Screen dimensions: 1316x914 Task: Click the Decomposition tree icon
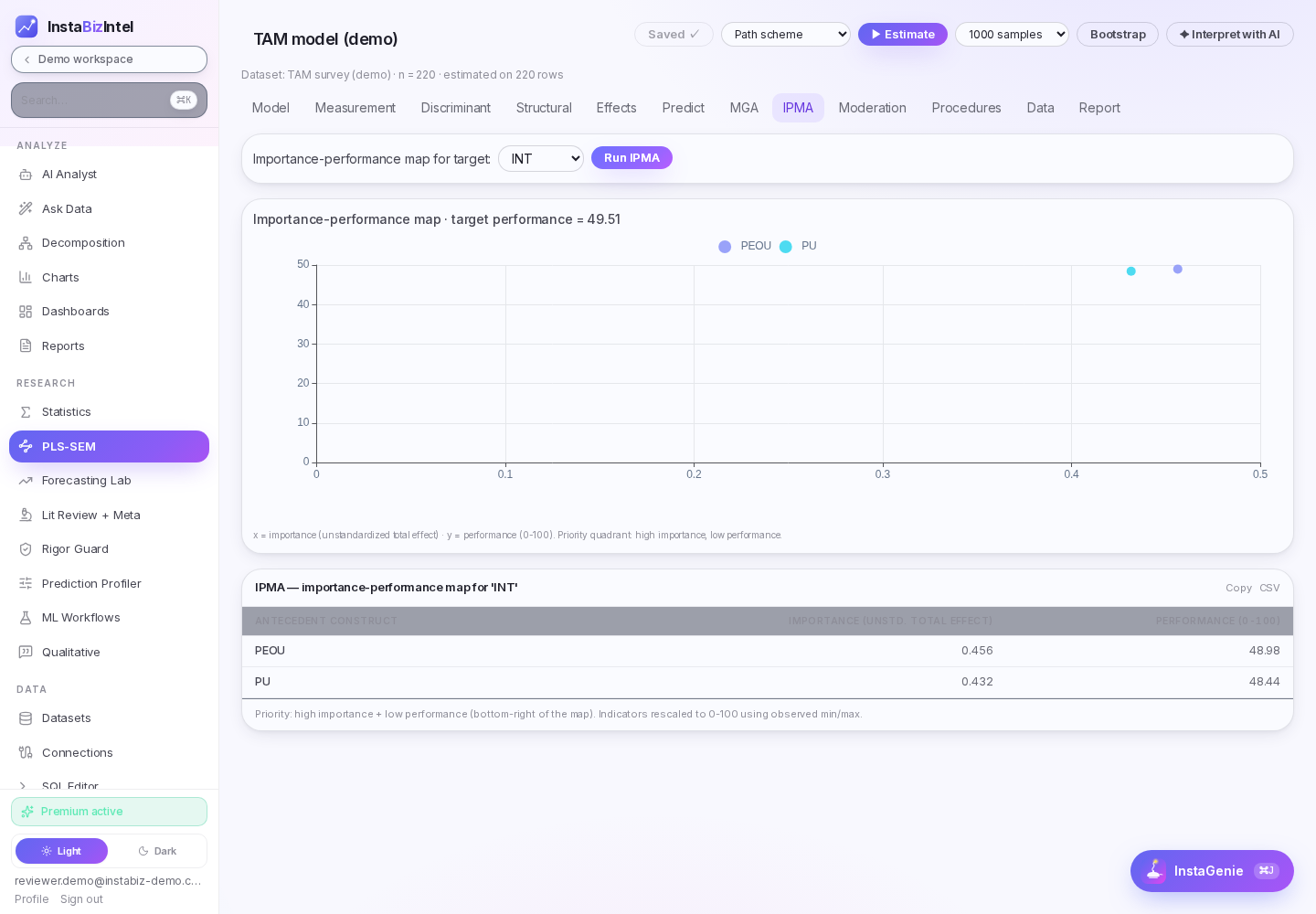(26, 243)
